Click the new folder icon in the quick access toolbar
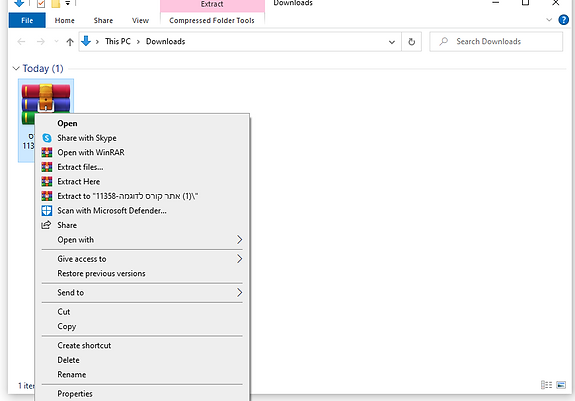Image resolution: width=575 pixels, height=401 pixels. coord(55,4)
